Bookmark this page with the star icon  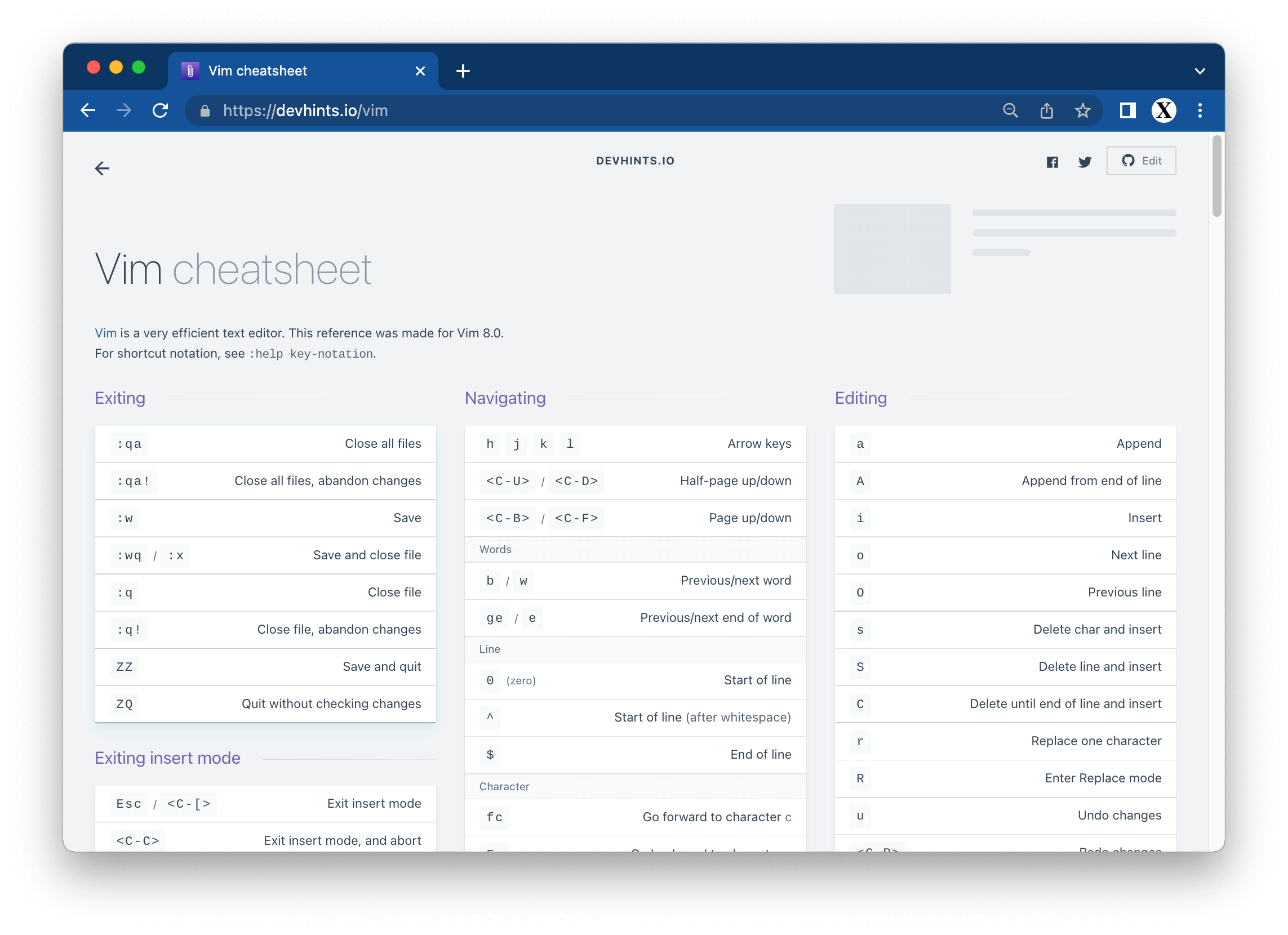[1082, 110]
